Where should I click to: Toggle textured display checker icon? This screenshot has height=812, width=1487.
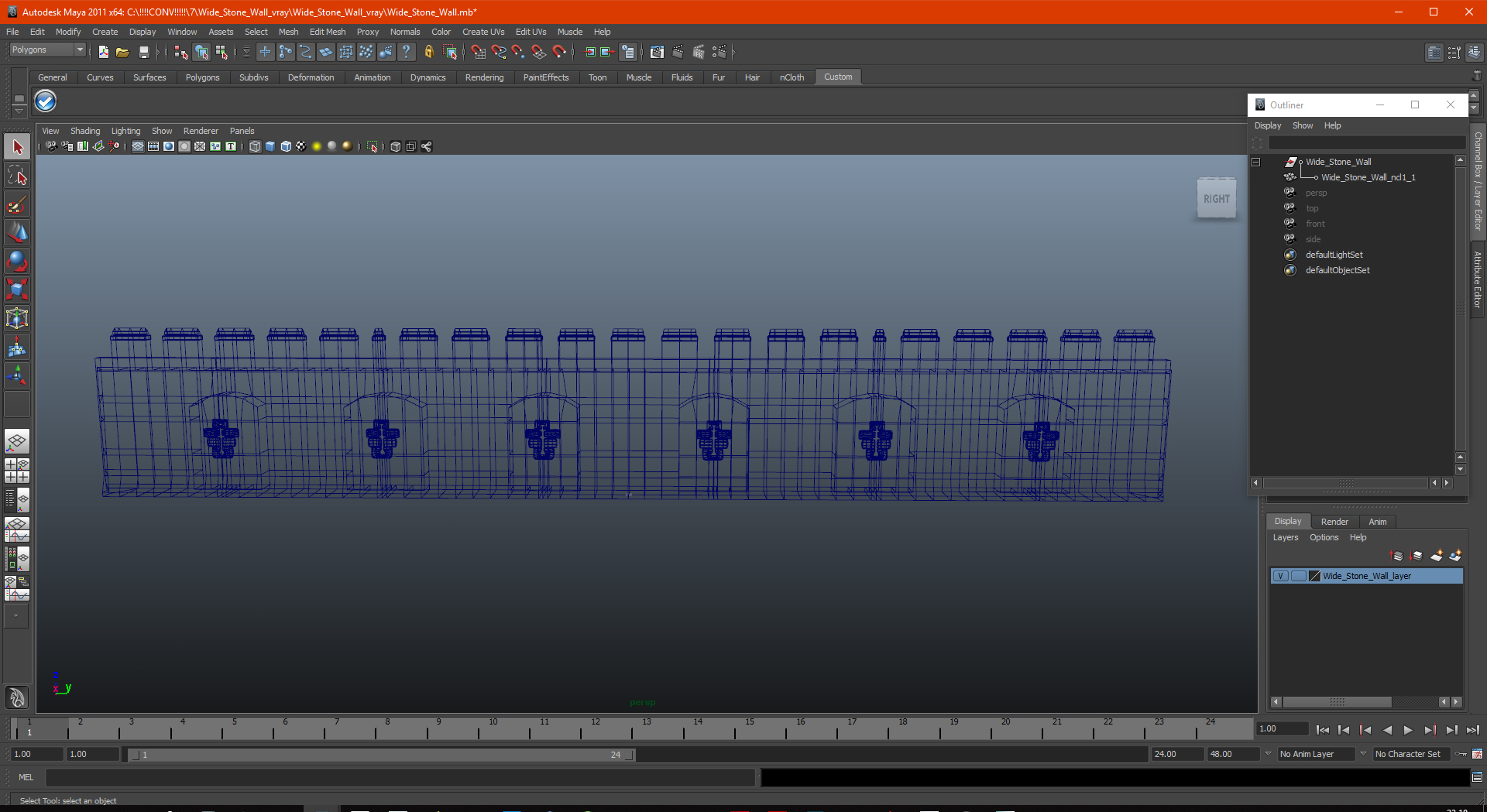(x=301, y=146)
